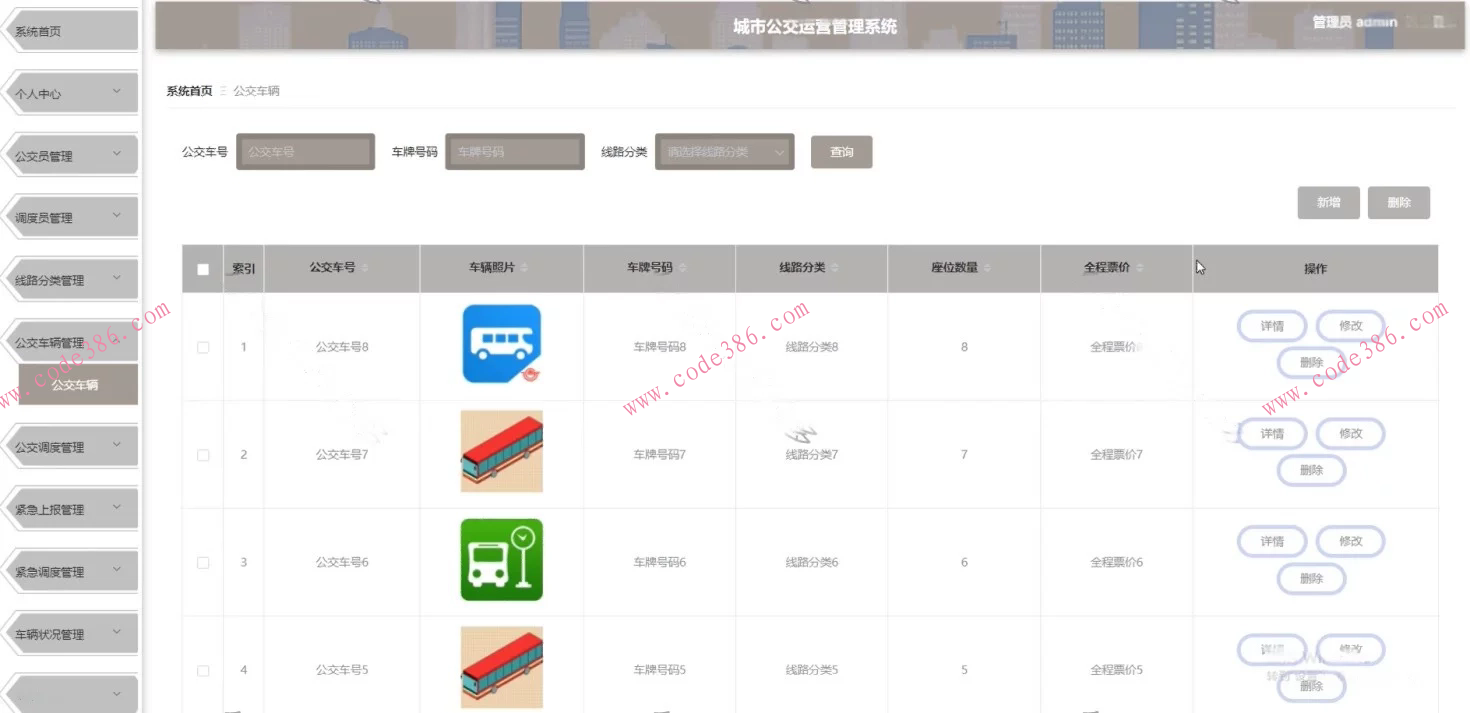The width and height of the screenshot is (1470, 713).
Task: Click the sort icon beside 公交车号 column header
Action: tap(362, 268)
